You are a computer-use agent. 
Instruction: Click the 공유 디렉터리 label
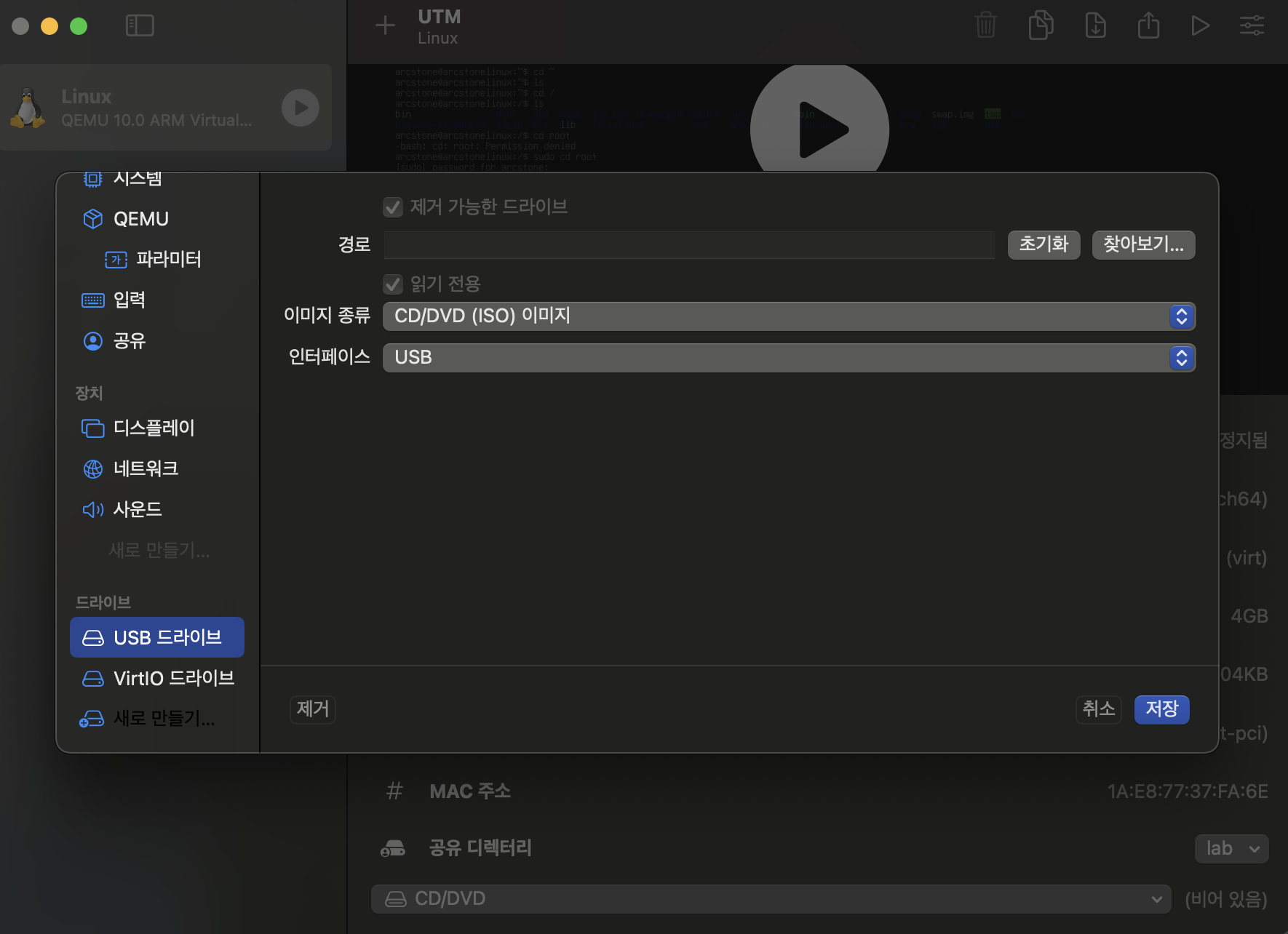coord(480,848)
